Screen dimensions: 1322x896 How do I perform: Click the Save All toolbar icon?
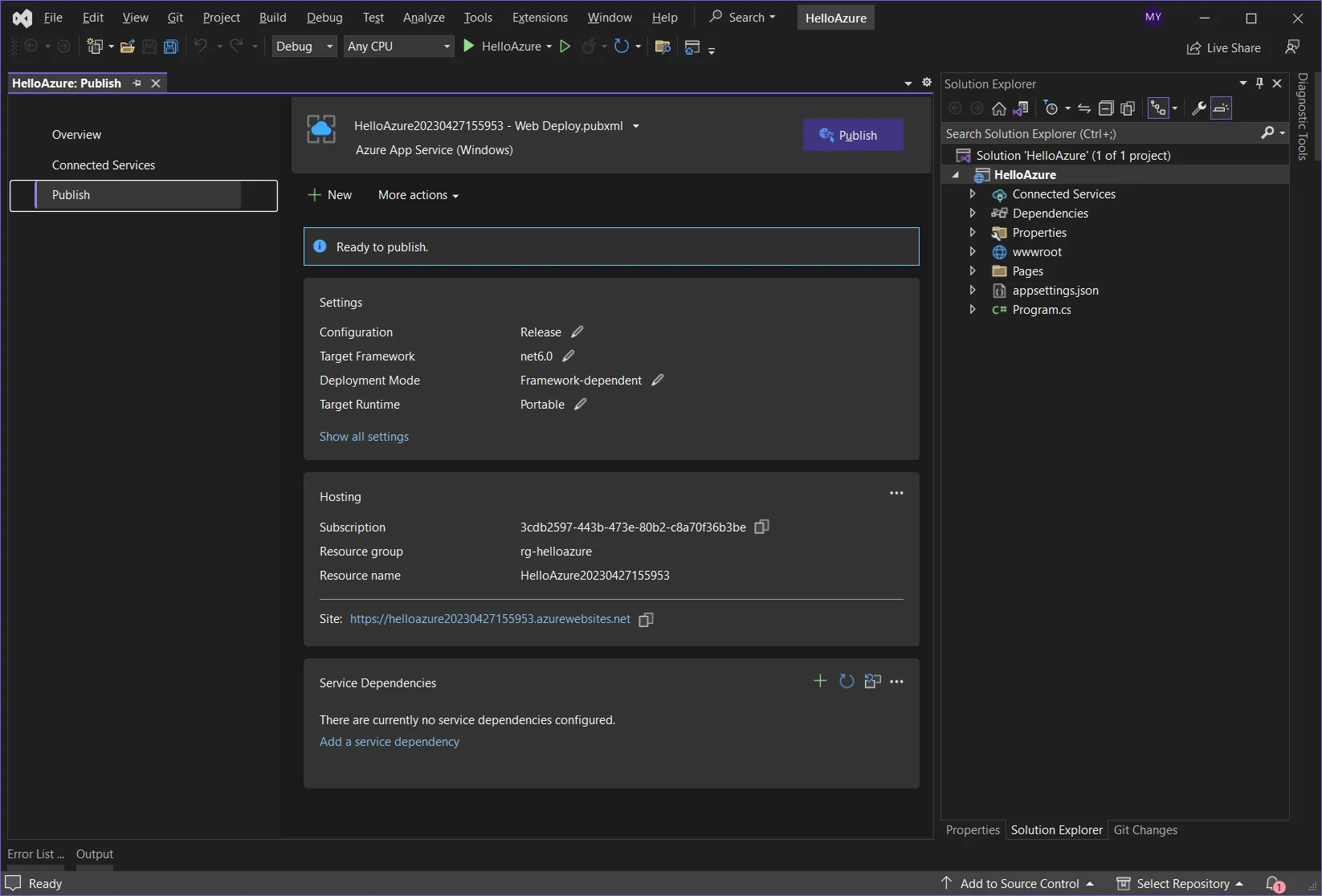170,47
